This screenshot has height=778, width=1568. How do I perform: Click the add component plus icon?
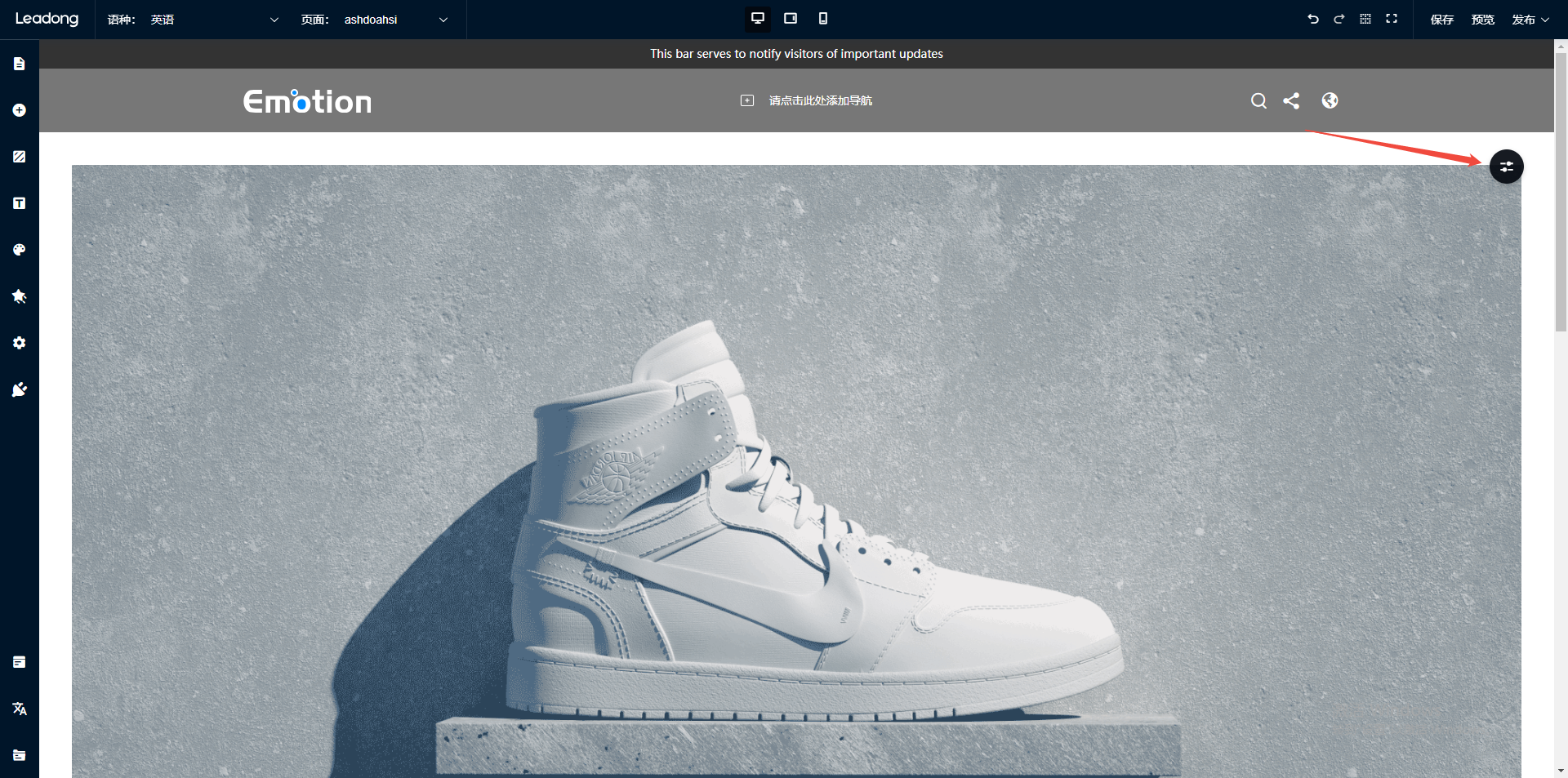coord(20,110)
